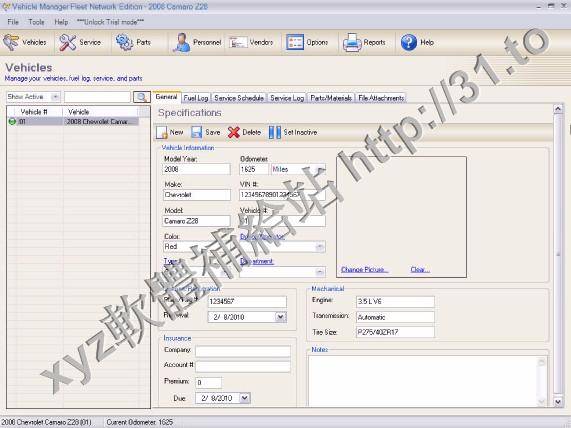Open the Vehicles section keys icon
Viewport: 571px width, 428px height.
coord(11,42)
